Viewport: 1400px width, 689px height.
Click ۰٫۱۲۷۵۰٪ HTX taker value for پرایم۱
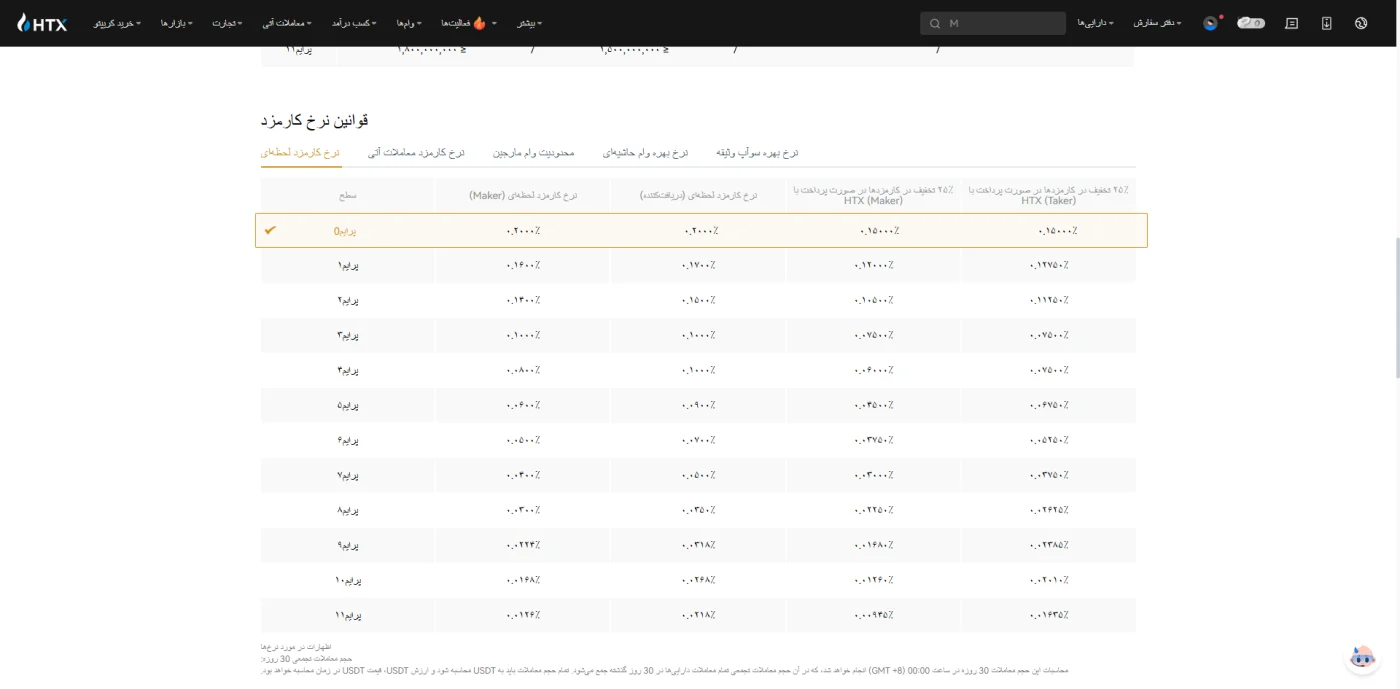click(1048, 265)
